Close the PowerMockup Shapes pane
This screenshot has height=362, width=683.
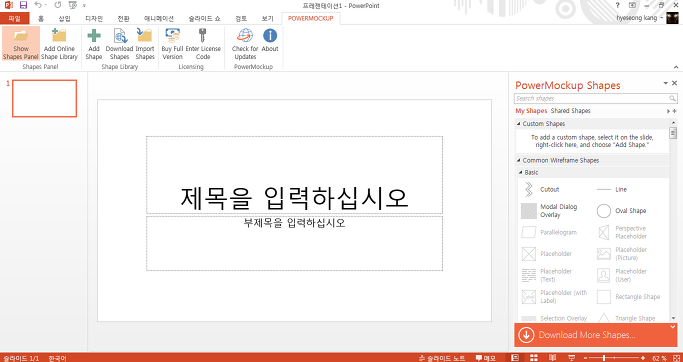[x=674, y=83]
